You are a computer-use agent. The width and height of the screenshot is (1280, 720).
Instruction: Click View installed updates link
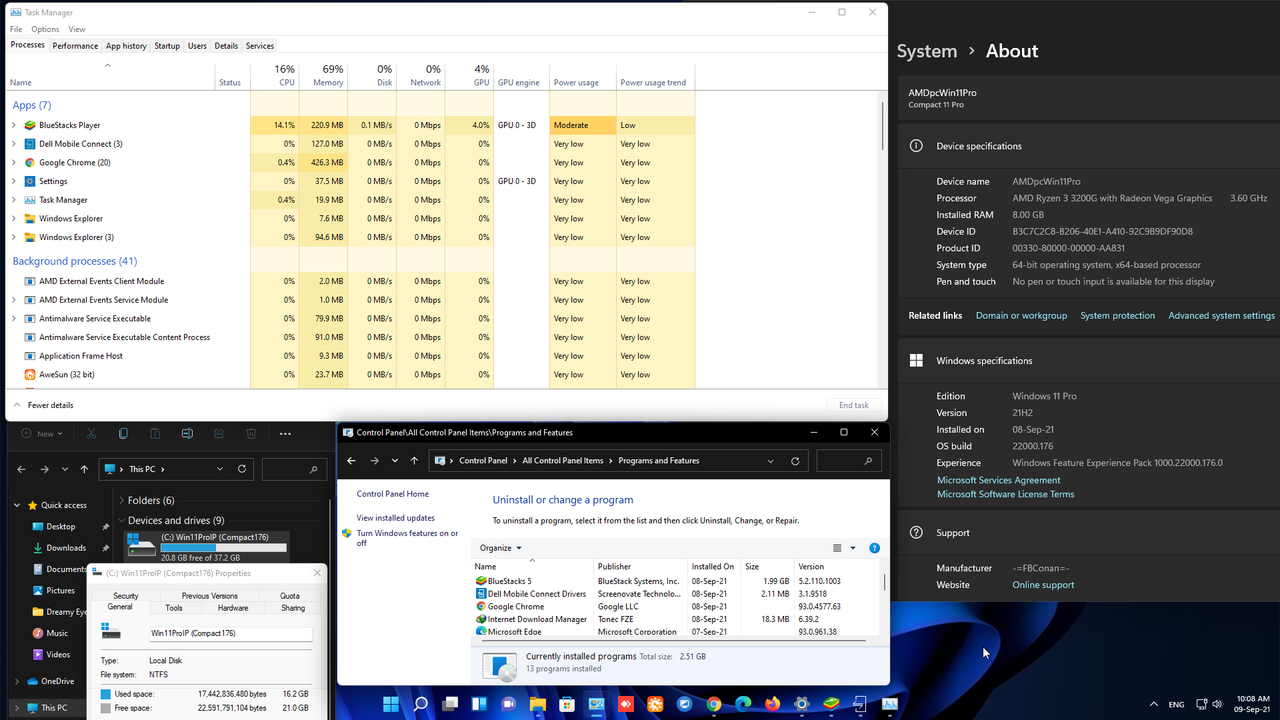click(395, 518)
